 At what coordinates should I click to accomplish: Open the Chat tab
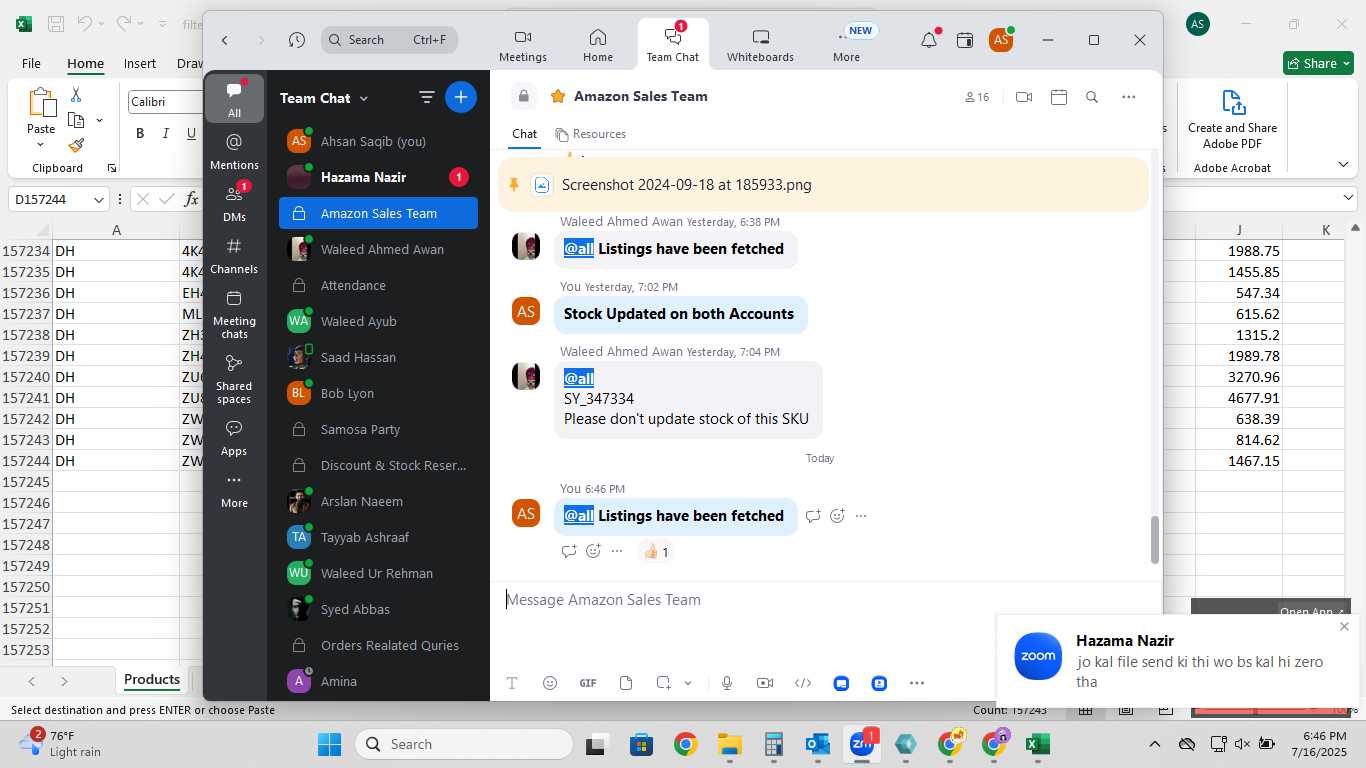coord(525,134)
